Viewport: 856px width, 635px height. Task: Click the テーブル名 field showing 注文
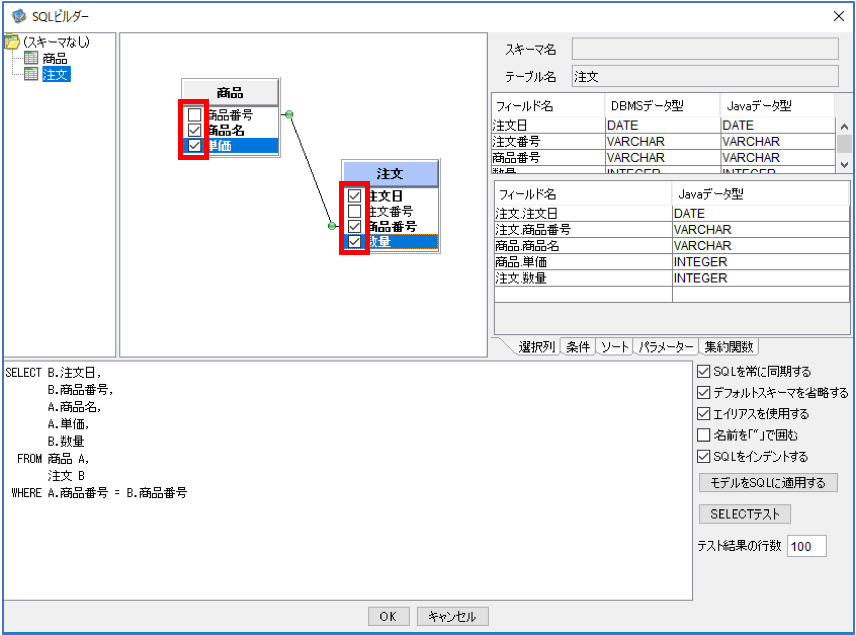(x=705, y=76)
